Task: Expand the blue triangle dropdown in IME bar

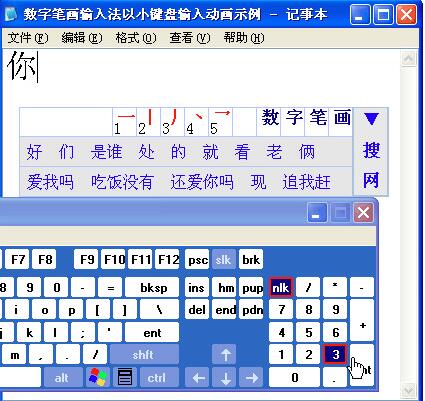Action: tap(371, 119)
